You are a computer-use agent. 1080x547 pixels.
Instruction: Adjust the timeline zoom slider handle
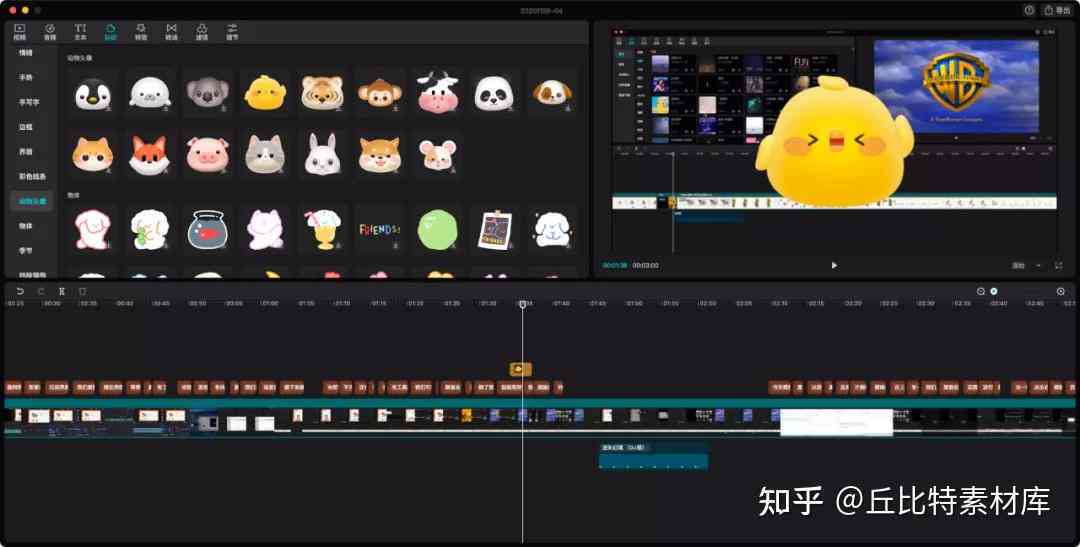(994, 291)
